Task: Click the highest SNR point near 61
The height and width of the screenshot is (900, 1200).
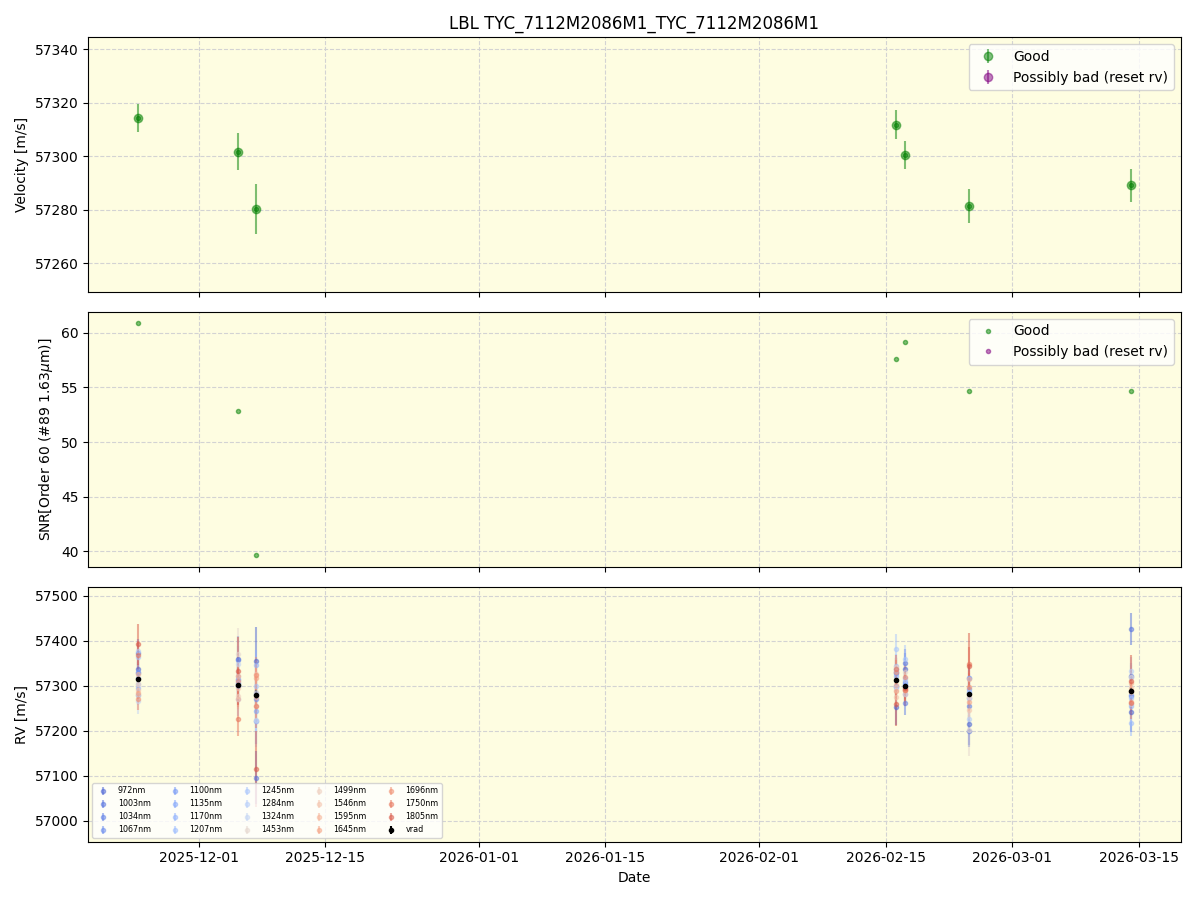Action: tap(138, 323)
